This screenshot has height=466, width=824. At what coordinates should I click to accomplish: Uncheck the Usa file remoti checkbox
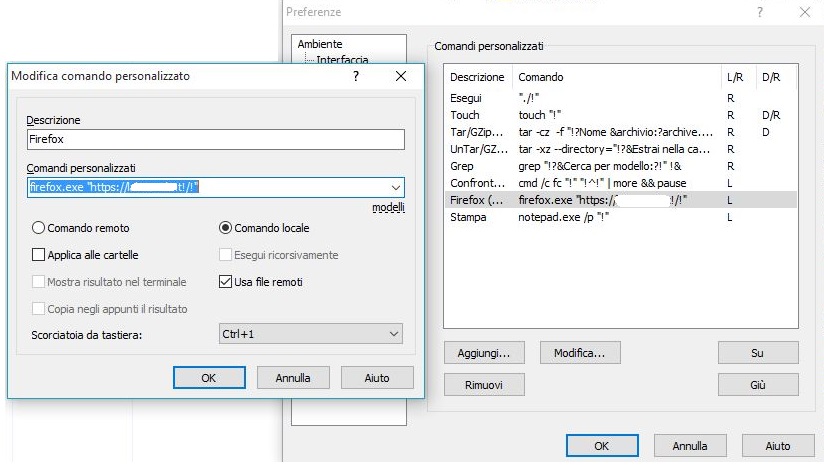(225, 282)
